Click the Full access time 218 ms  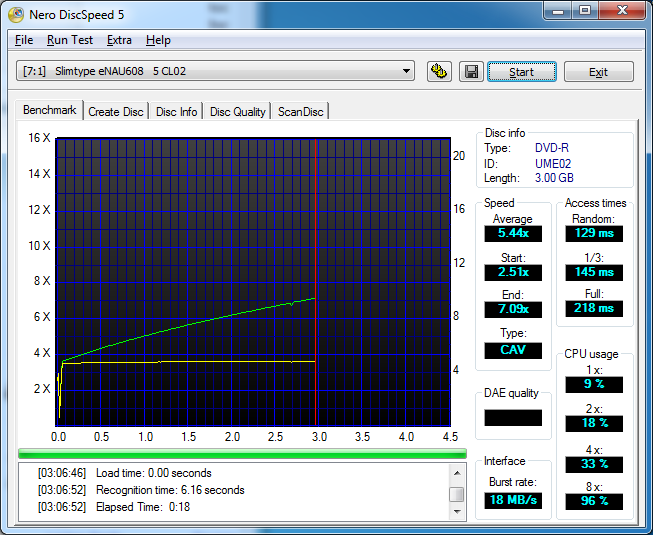[594, 309]
